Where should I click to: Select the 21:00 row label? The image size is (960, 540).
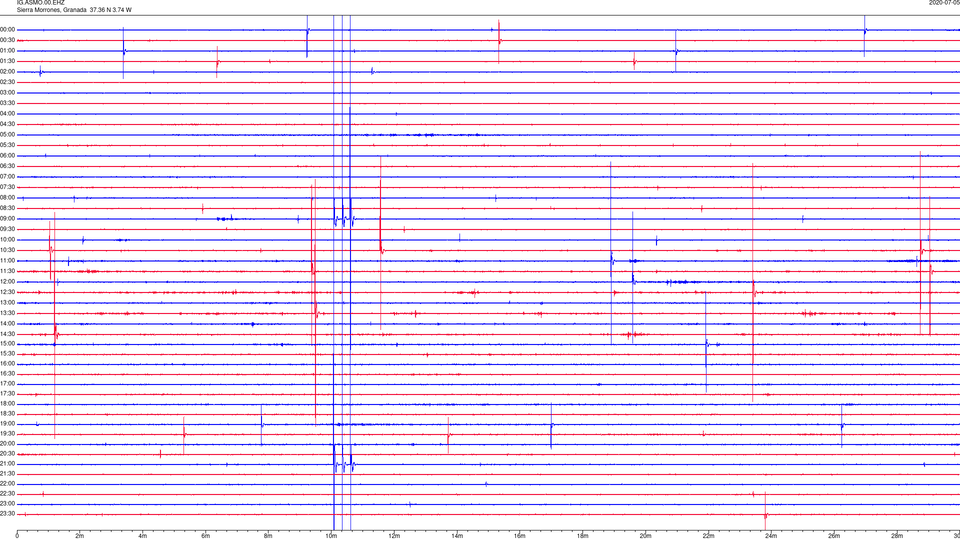click(8, 464)
